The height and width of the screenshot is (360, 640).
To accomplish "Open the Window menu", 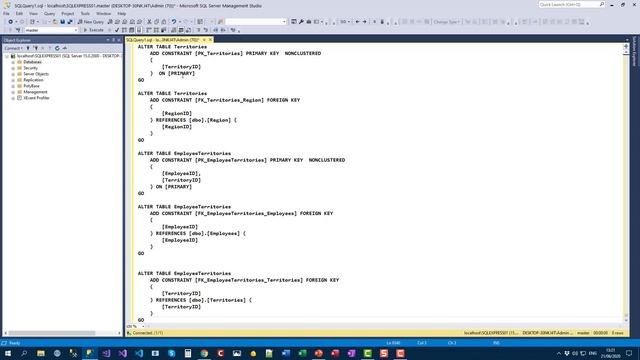I will coord(103,13).
